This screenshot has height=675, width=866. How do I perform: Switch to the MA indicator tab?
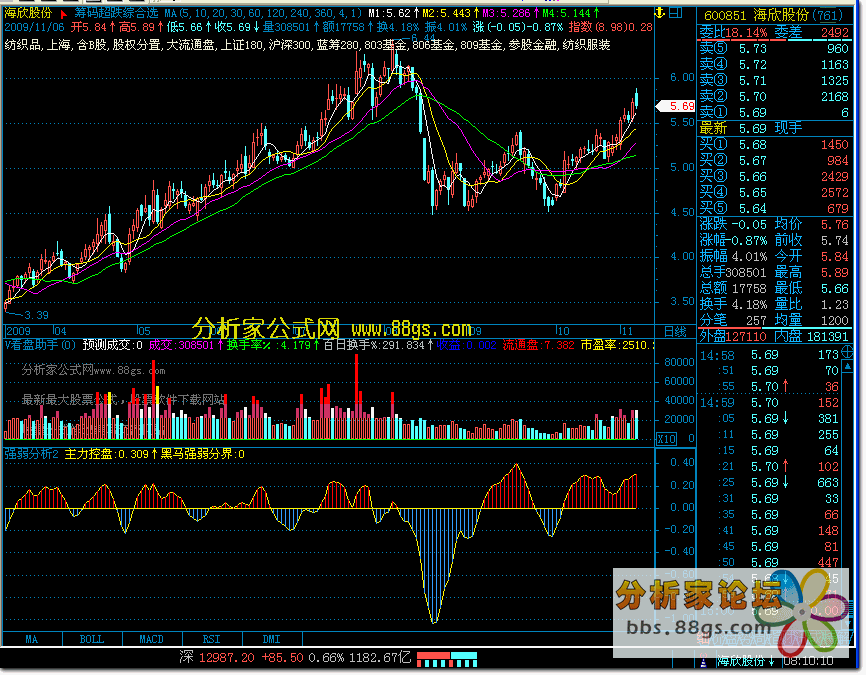(32, 639)
